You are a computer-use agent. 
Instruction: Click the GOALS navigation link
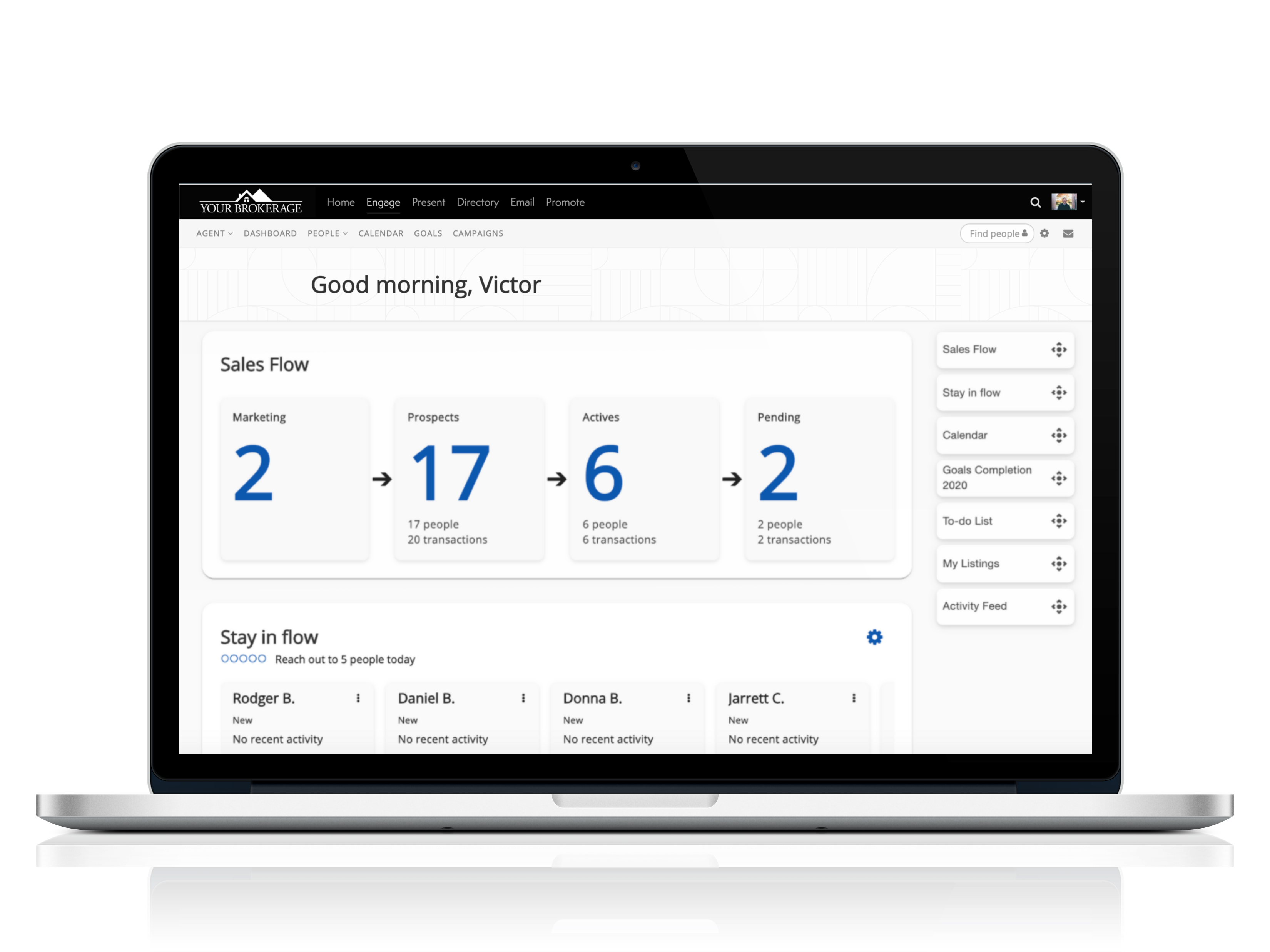(428, 233)
